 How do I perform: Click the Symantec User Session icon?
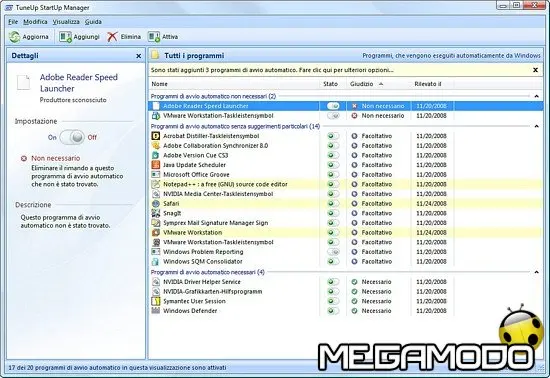pos(156,301)
